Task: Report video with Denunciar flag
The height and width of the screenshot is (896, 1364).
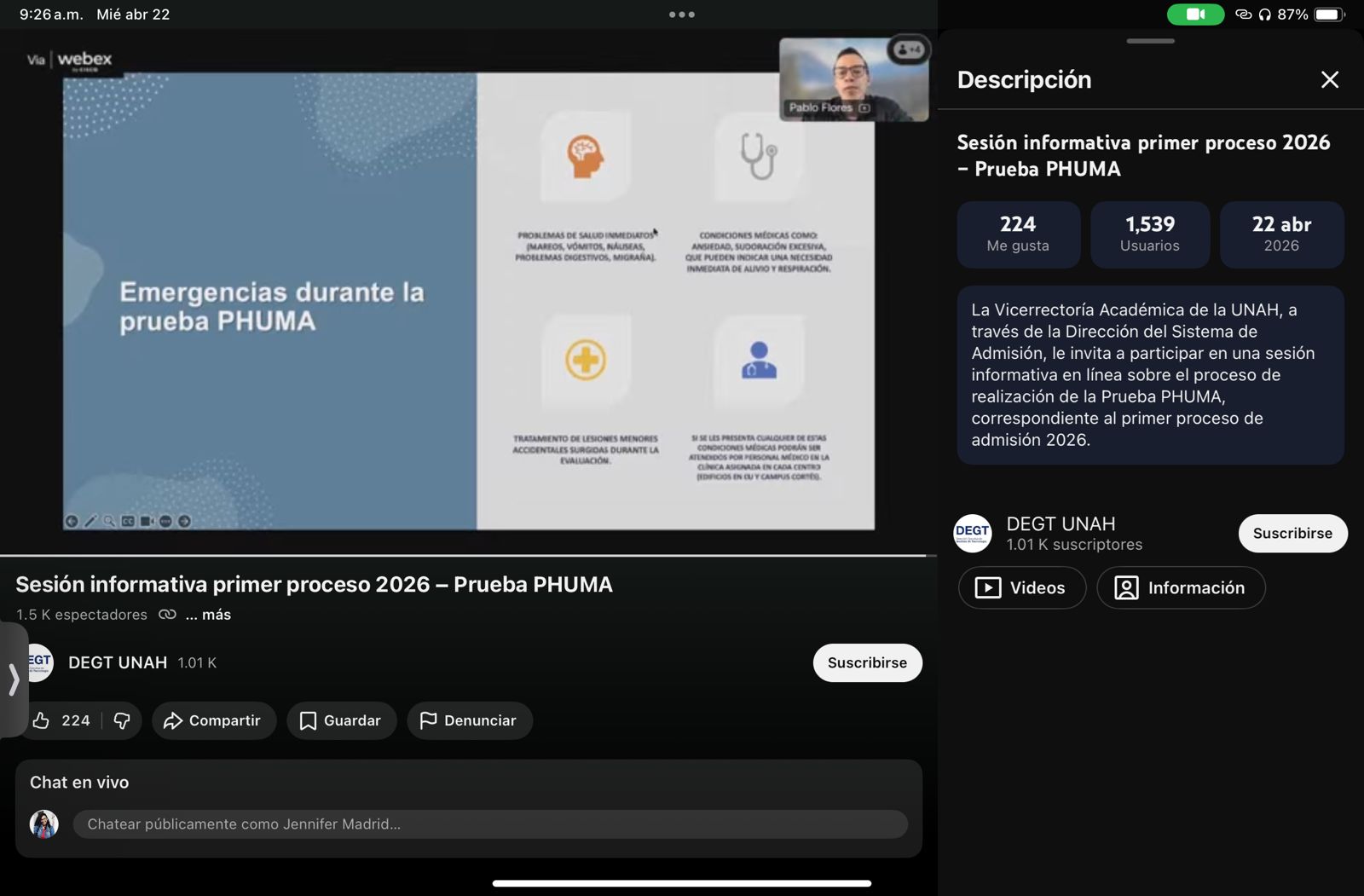Action: pyautogui.click(x=469, y=720)
